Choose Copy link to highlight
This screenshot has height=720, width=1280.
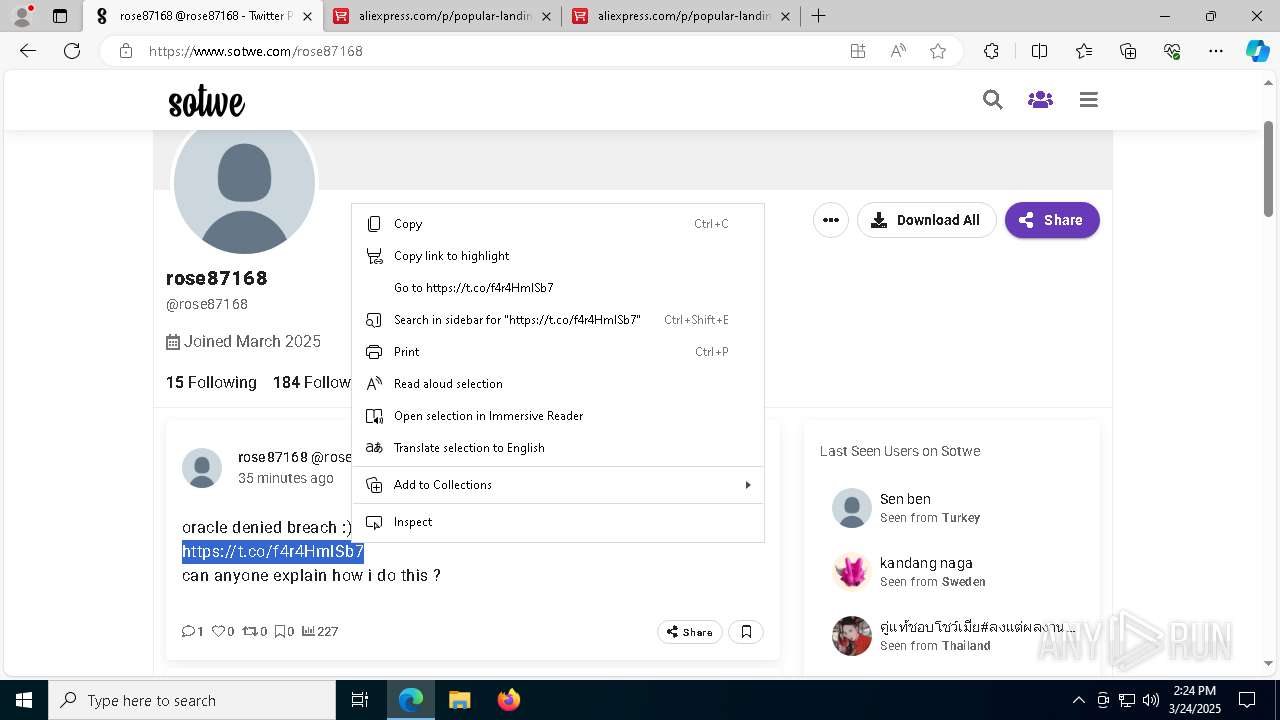tap(558, 256)
